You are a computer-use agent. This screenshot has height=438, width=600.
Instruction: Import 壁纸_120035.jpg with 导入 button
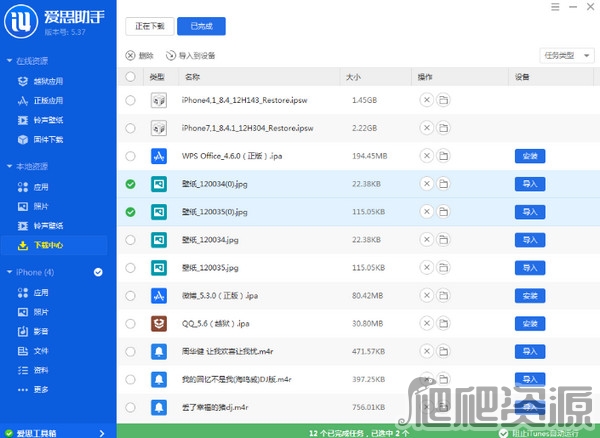pyautogui.click(x=530, y=268)
